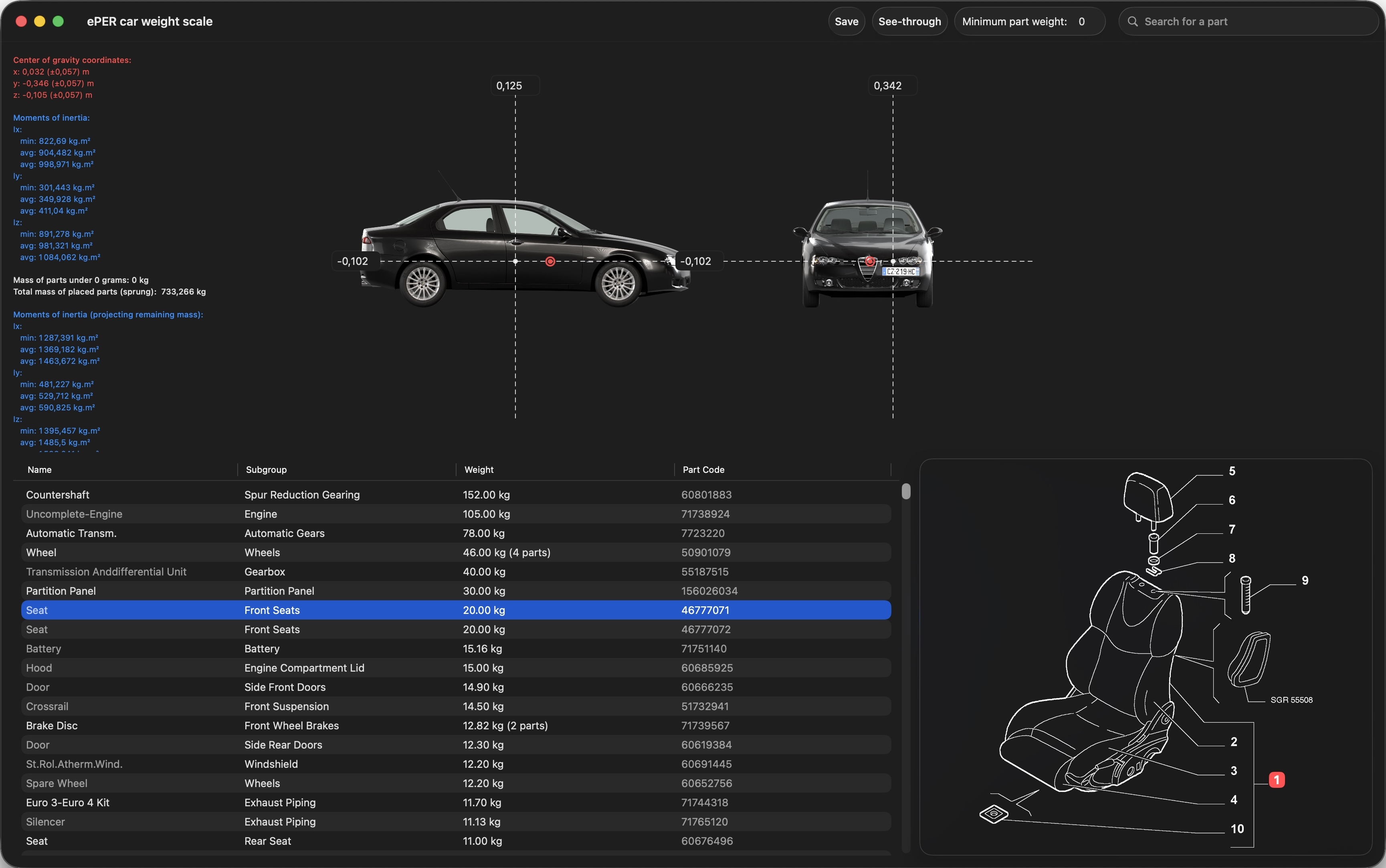
Task: Click the green fullscreen window button
Action: (x=58, y=21)
